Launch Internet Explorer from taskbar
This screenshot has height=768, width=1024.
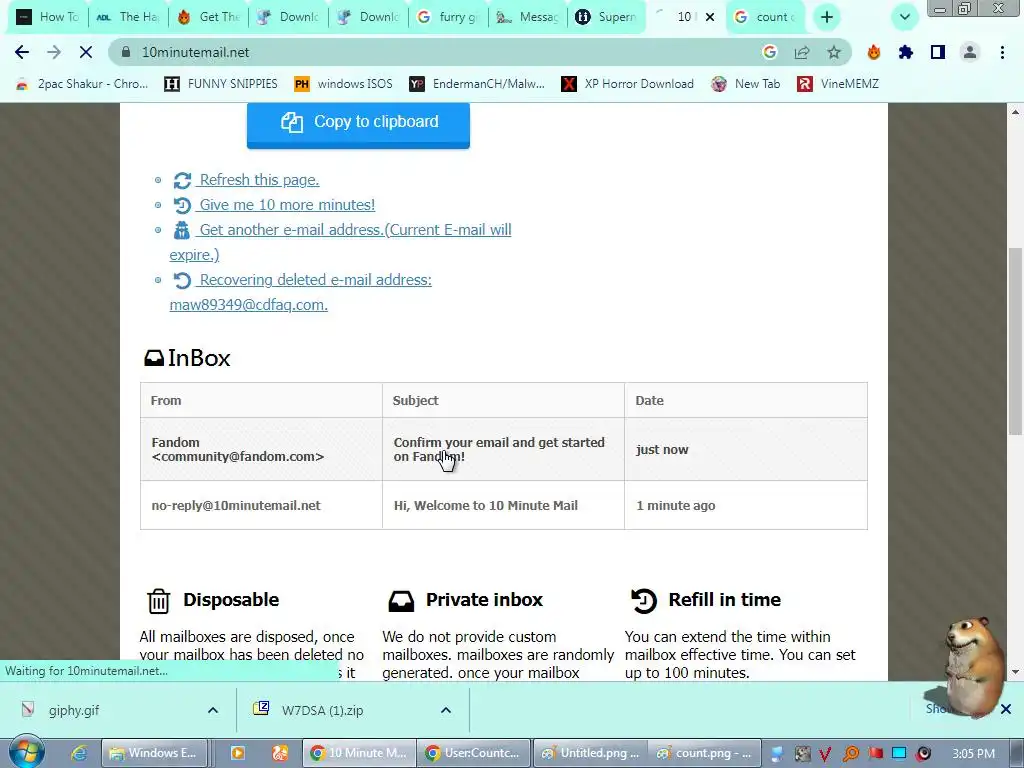tap(79, 753)
